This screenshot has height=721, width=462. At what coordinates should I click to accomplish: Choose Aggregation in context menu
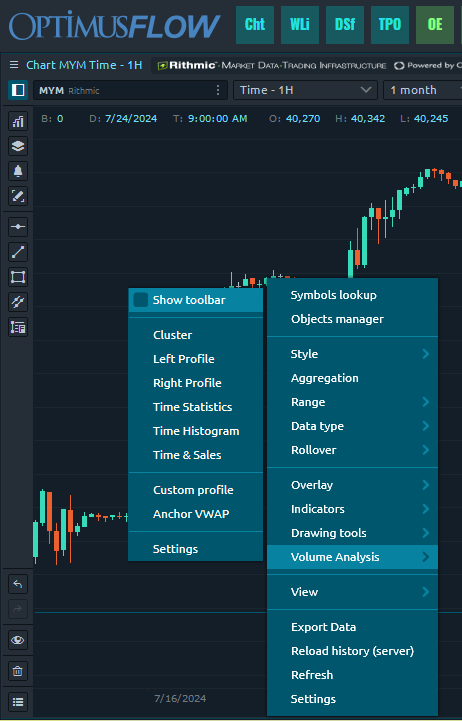(x=353, y=378)
